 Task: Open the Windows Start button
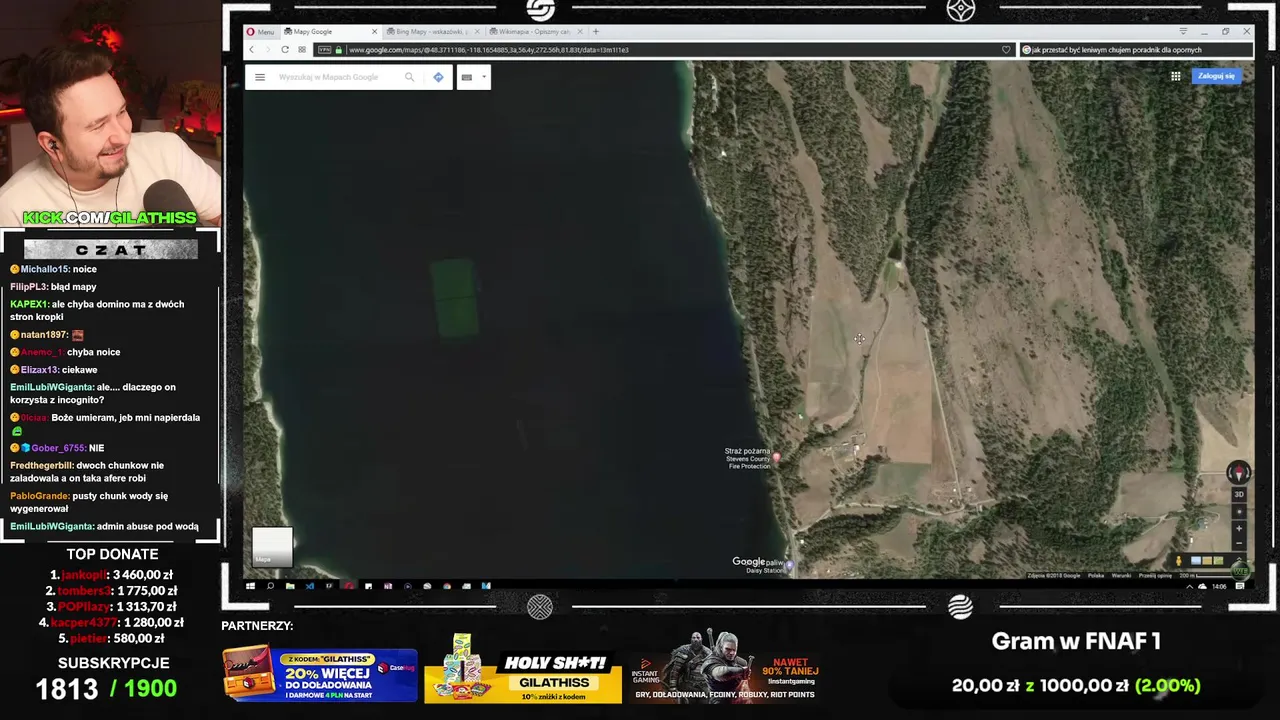click(x=250, y=586)
